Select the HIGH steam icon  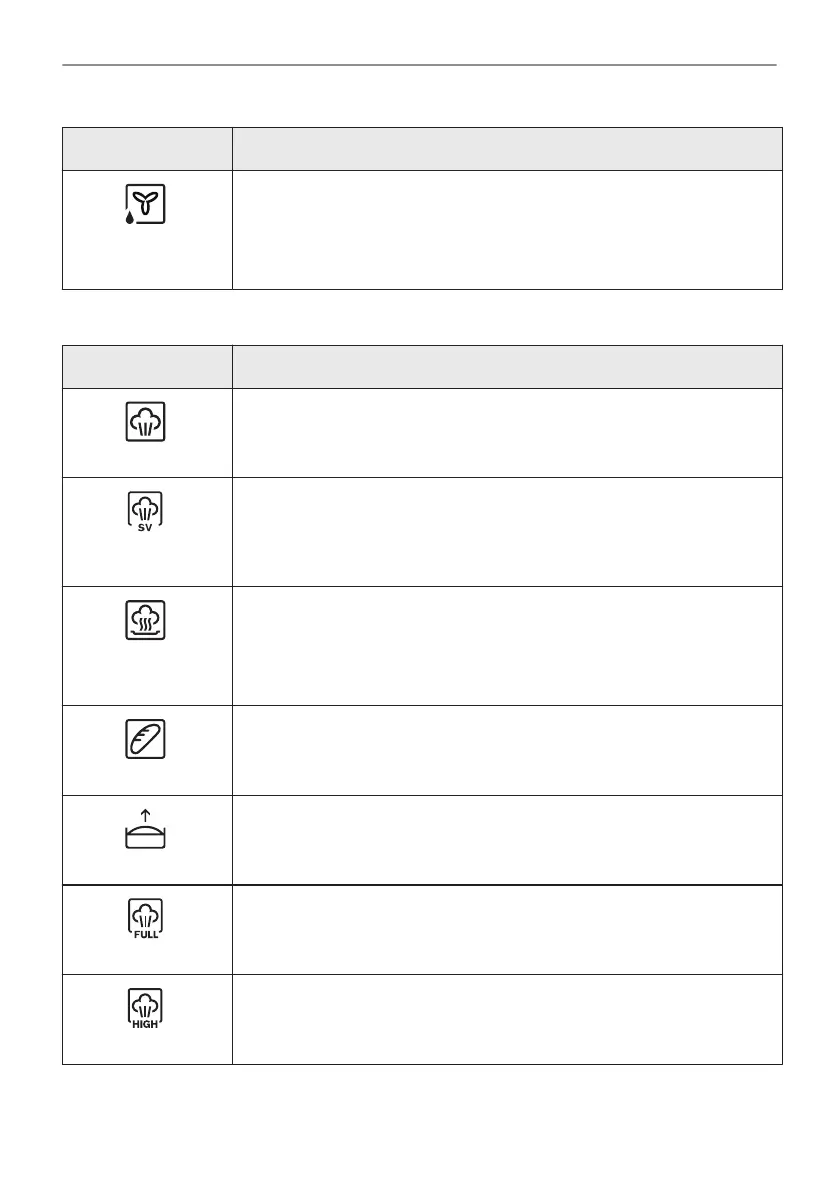click(x=146, y=1009)
